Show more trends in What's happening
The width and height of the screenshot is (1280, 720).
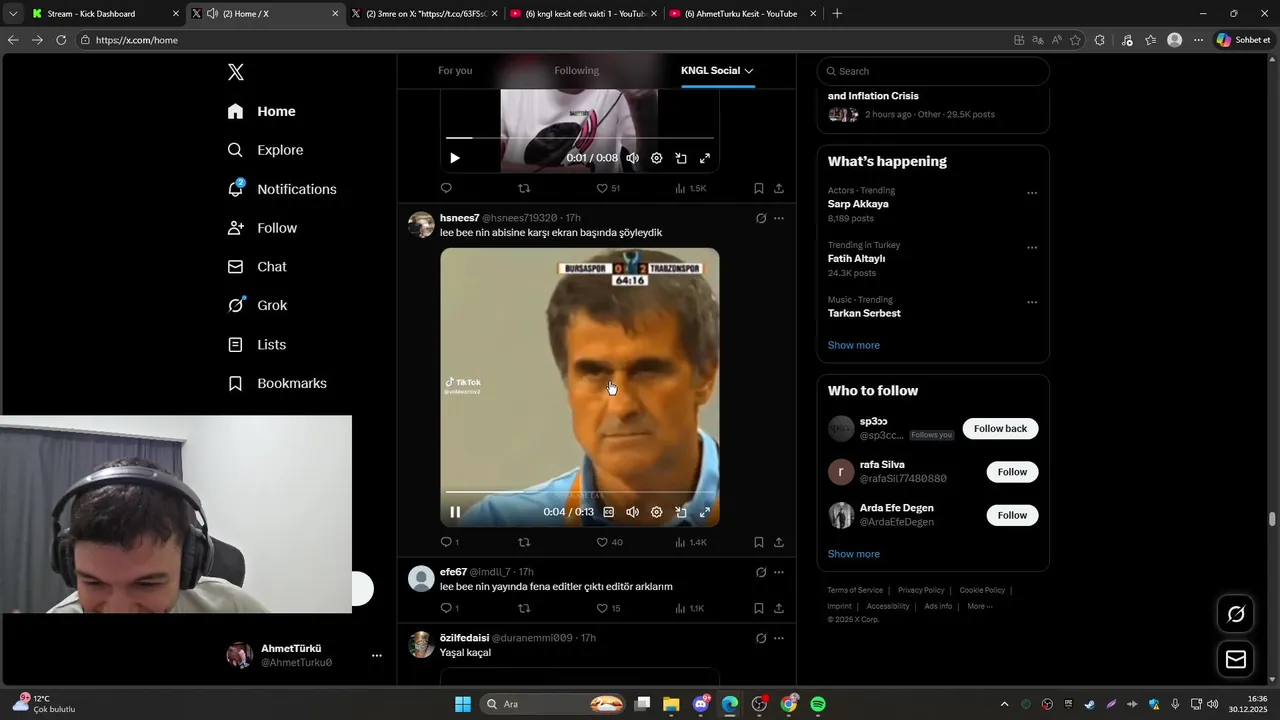pos(854,345)
